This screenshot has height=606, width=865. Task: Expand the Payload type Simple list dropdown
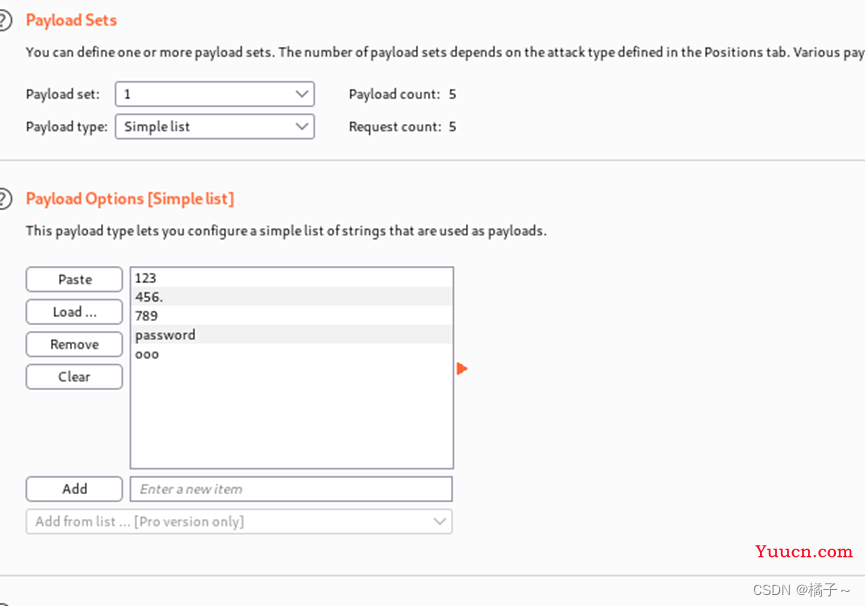[215, 127]
